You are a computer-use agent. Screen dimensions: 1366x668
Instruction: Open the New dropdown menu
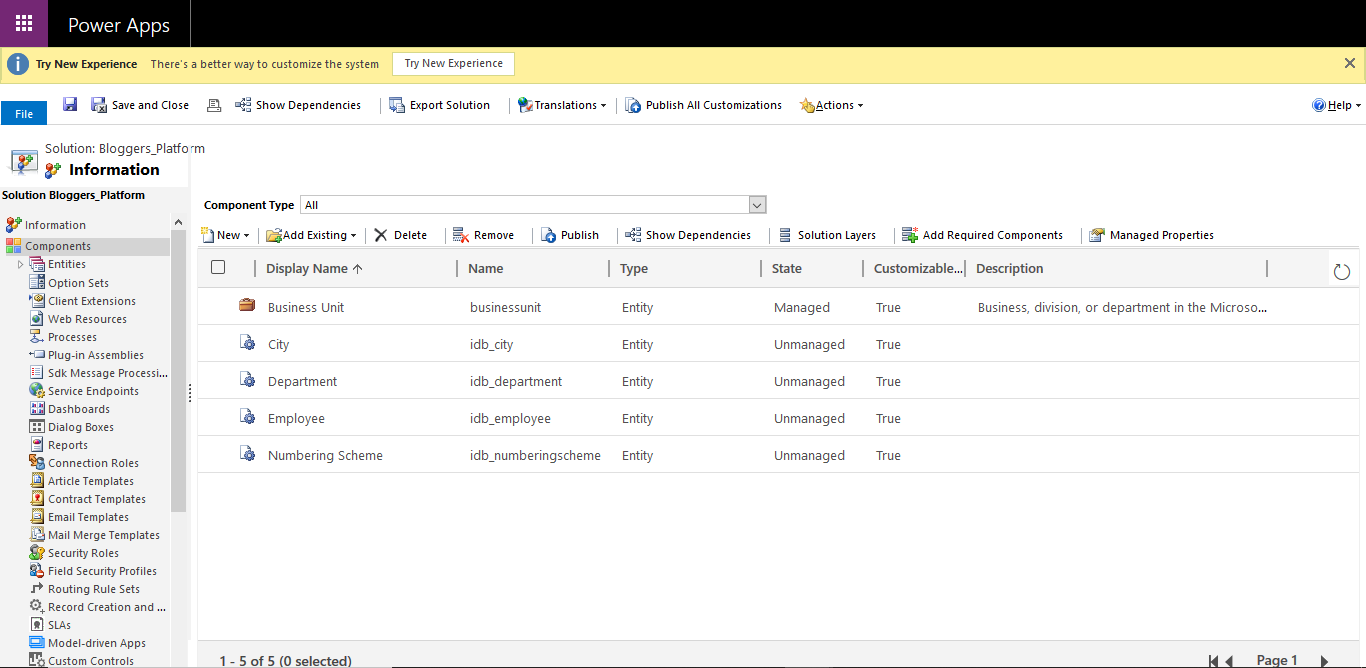[x=225, y=234]
